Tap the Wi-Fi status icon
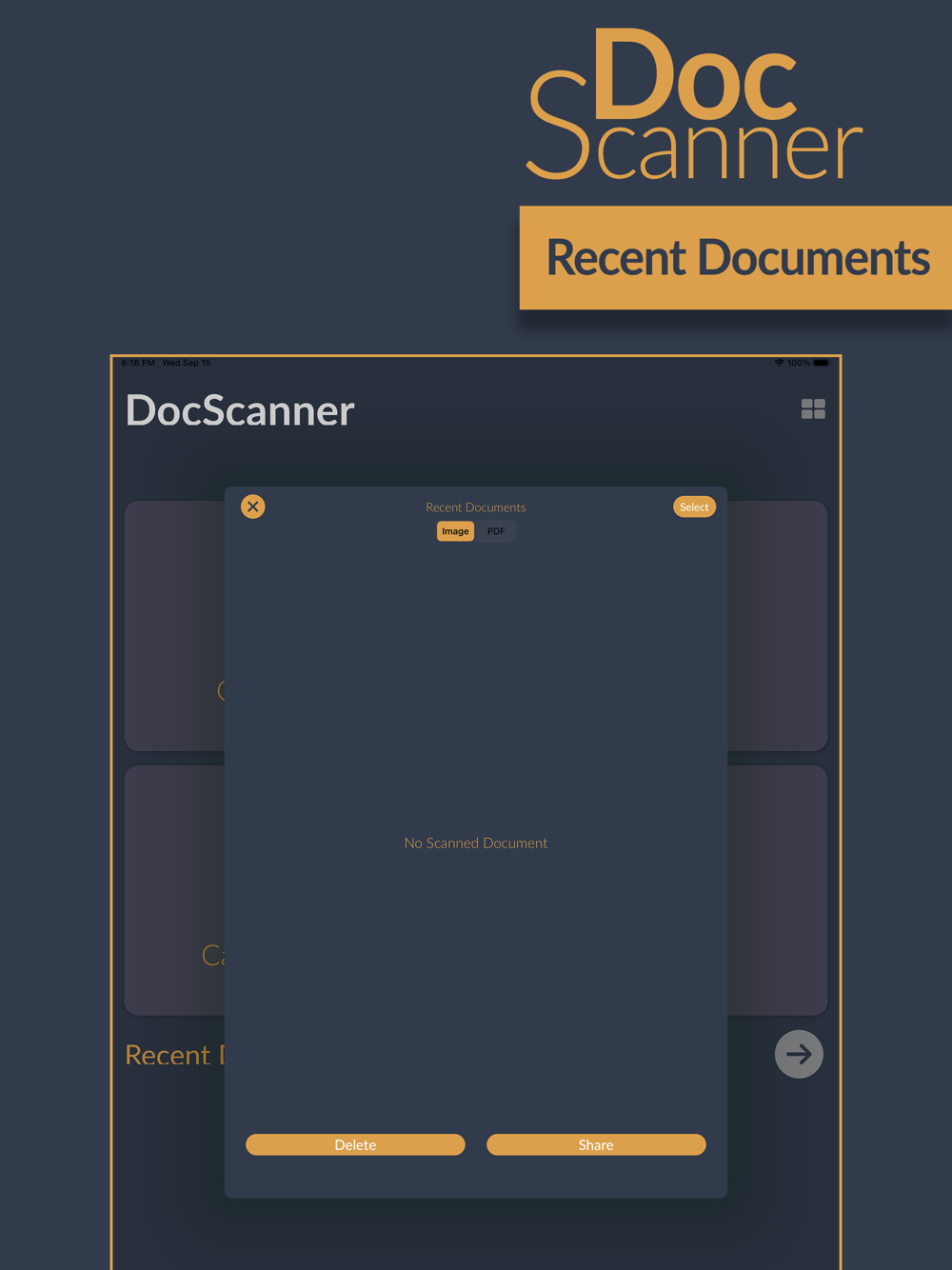Viewport: 952px width, 1270px height. (x=779, y=363)
